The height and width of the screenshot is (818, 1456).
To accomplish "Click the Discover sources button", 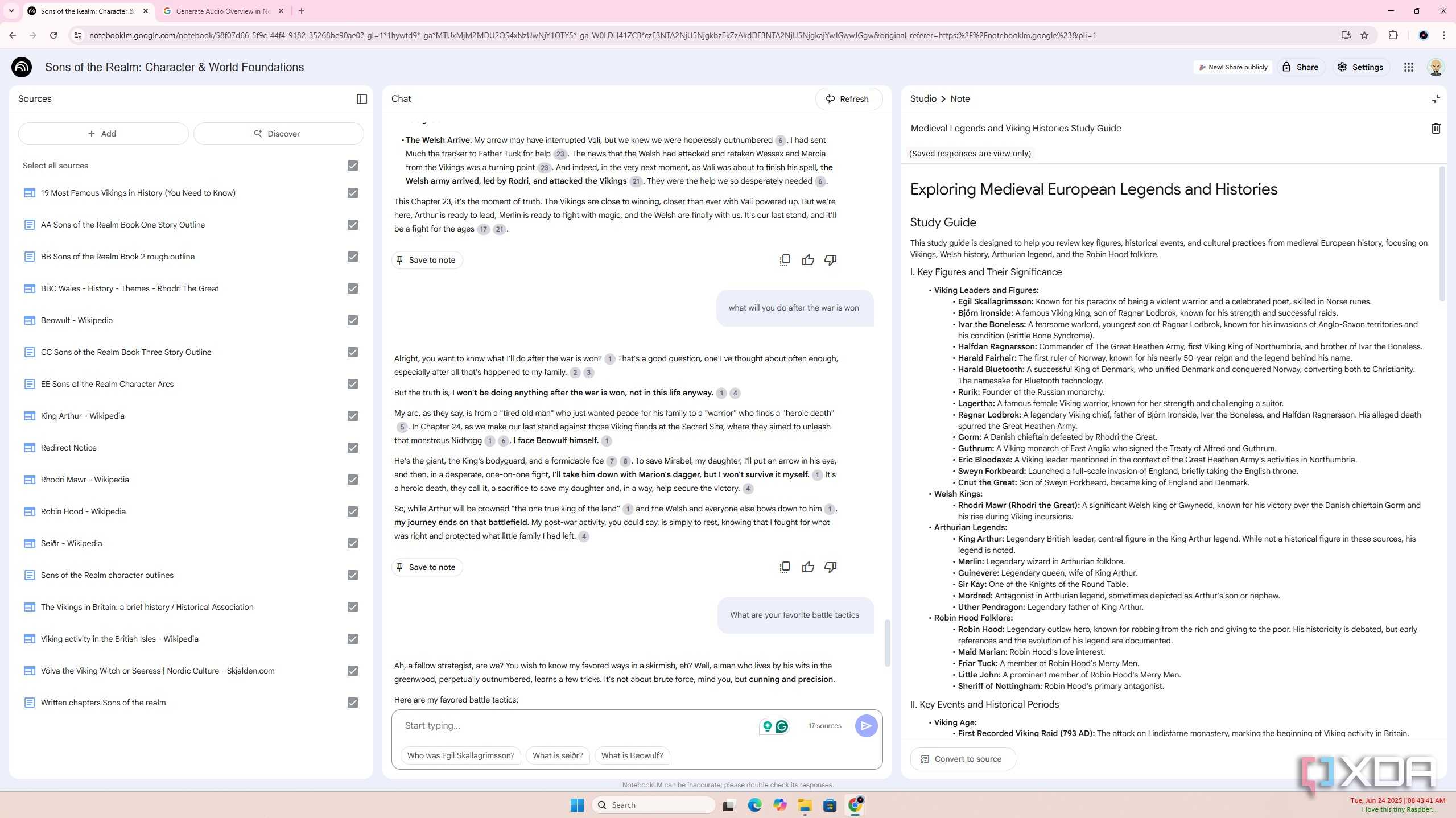I will (x=278, y=134).
